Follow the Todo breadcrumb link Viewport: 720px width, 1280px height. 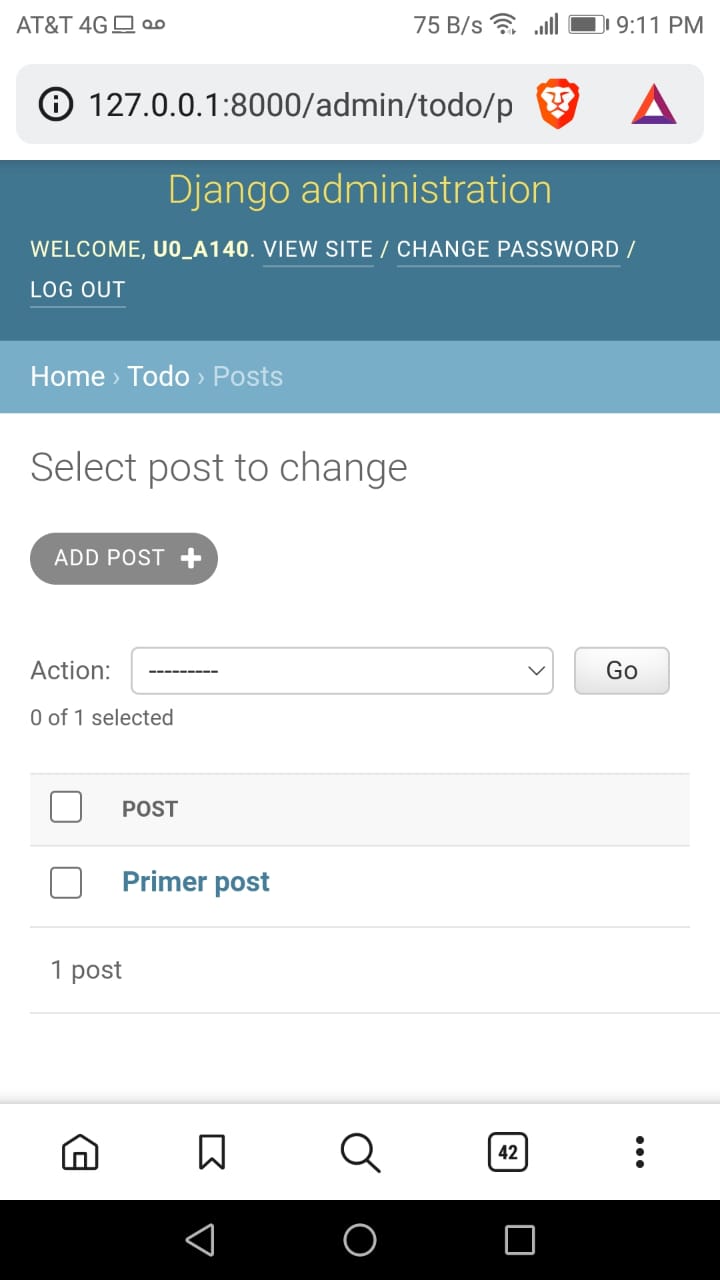(x=158, y=376)
